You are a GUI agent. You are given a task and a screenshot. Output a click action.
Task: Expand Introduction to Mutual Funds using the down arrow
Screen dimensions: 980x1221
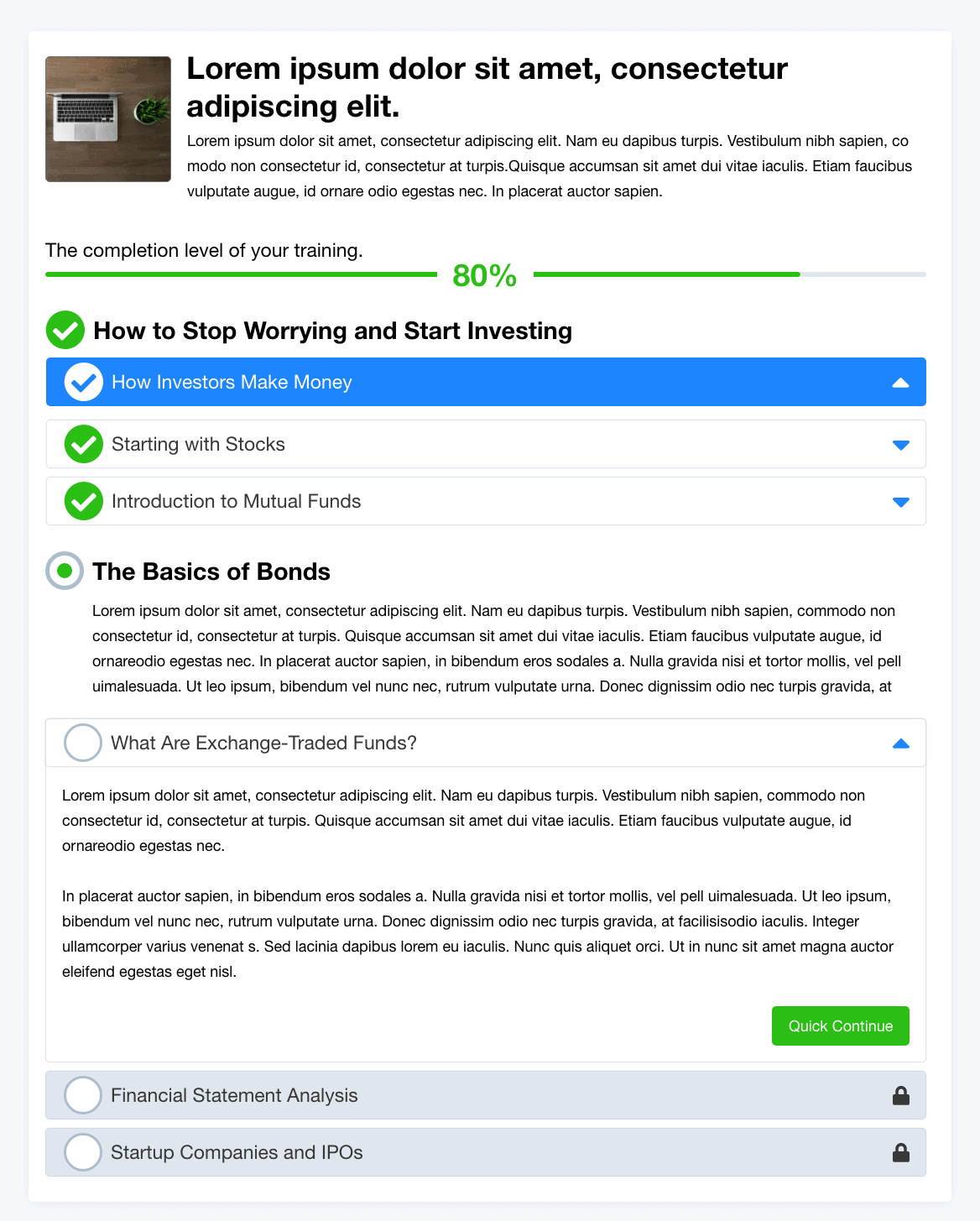[900, 502]
